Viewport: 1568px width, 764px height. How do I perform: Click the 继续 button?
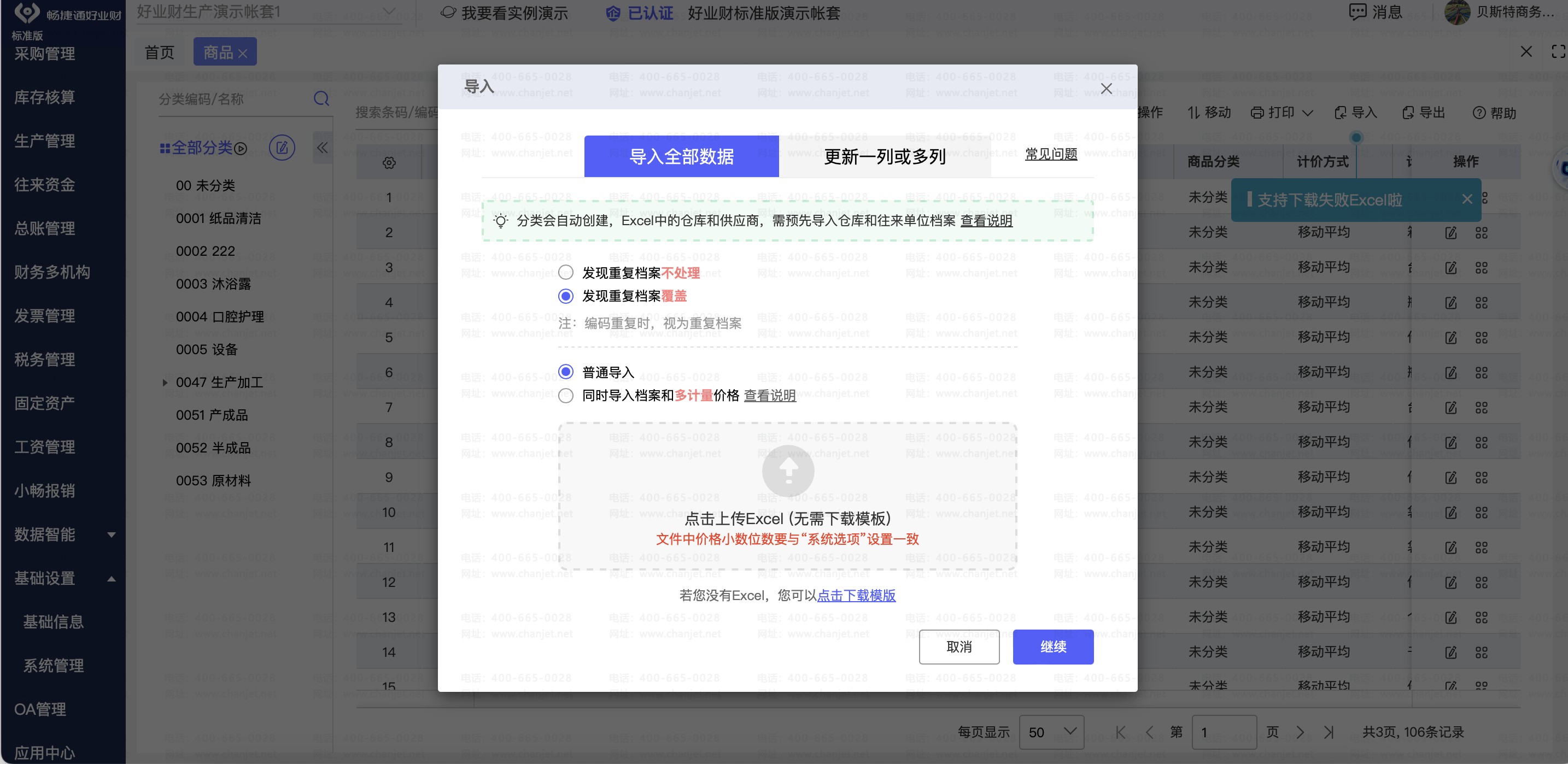(x=1053, y=647)
